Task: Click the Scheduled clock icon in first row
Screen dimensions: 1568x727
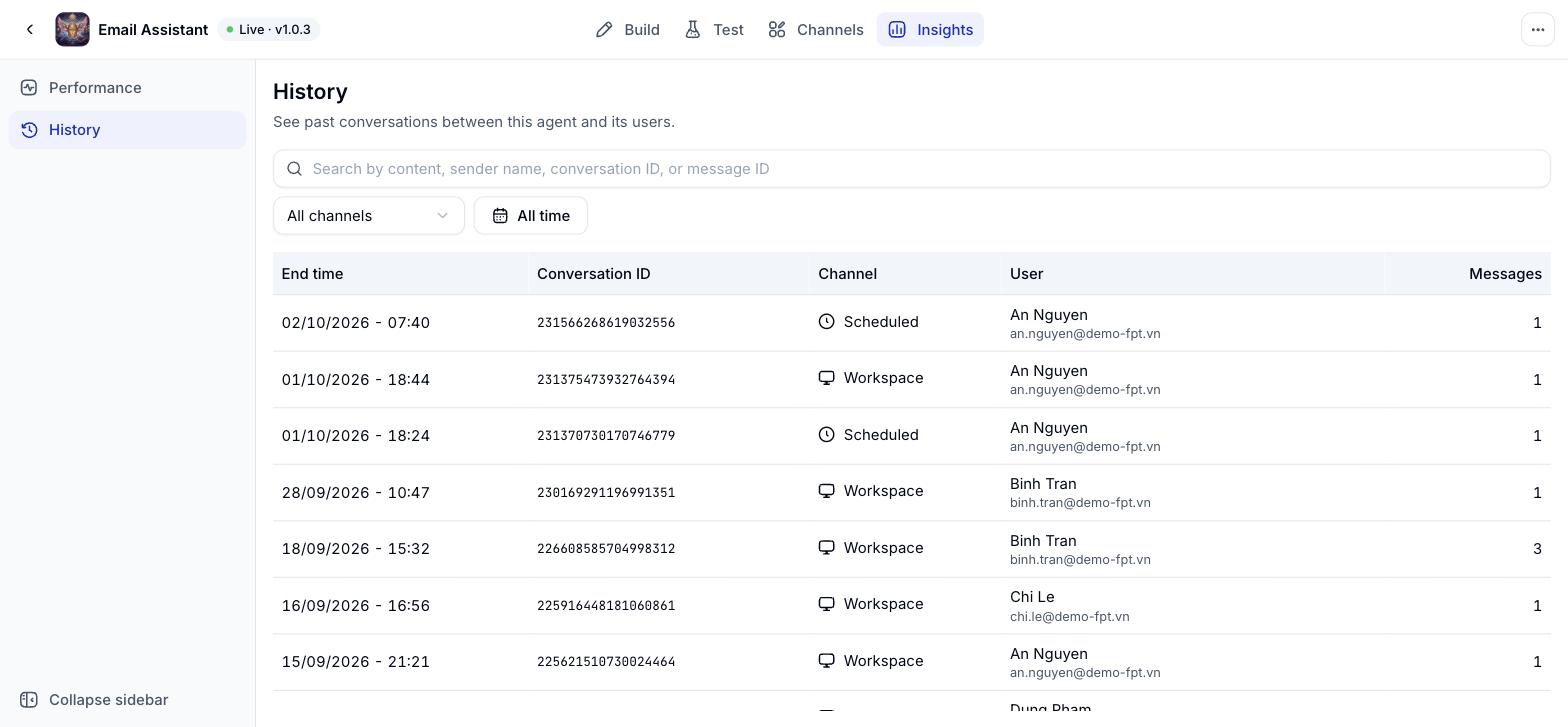Action: [826, 322]
